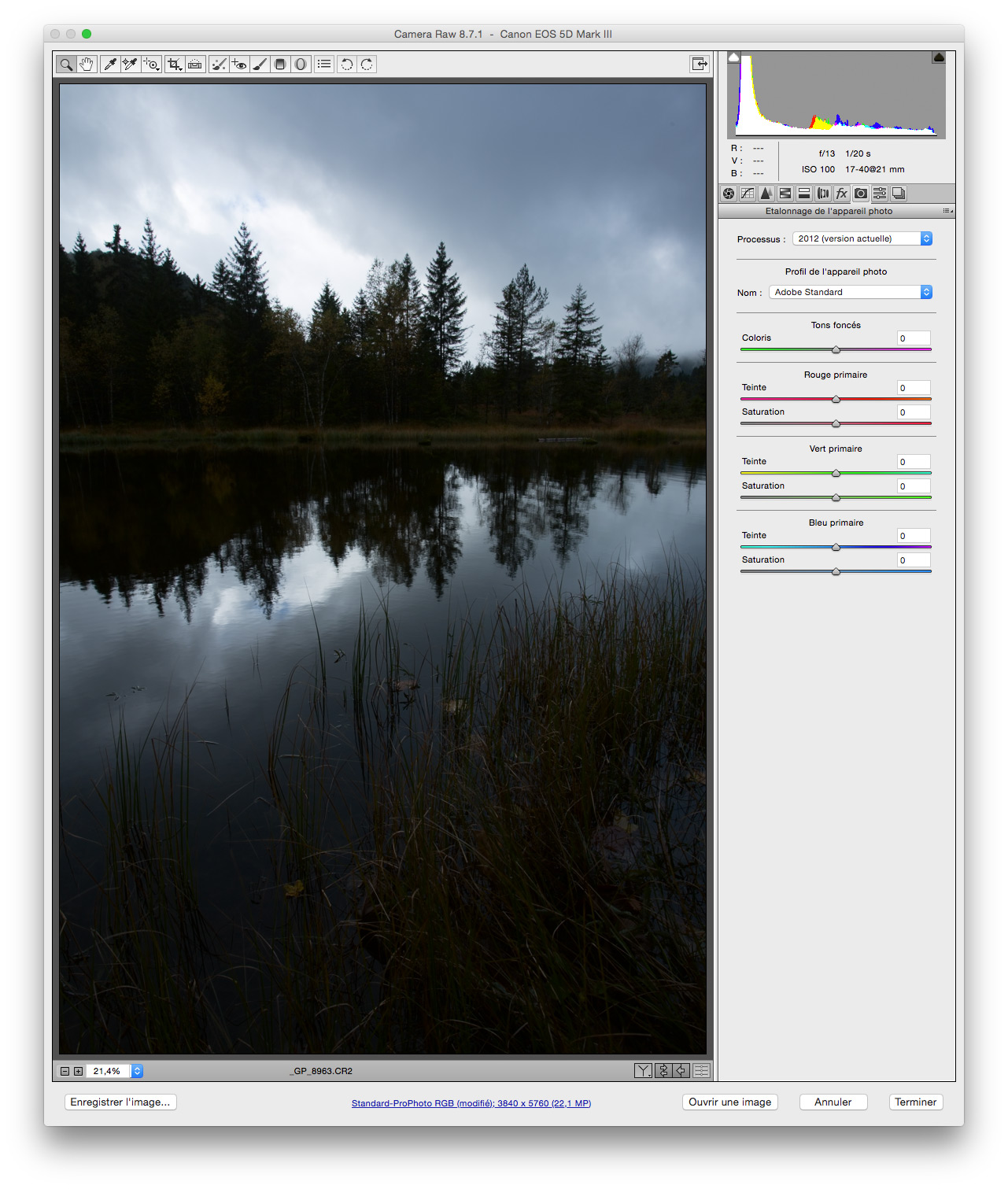Image resolution: width=1008 pixels, height=1189 pixels.
Task: Zoom in with the plus button
Action: point(78,1071)
